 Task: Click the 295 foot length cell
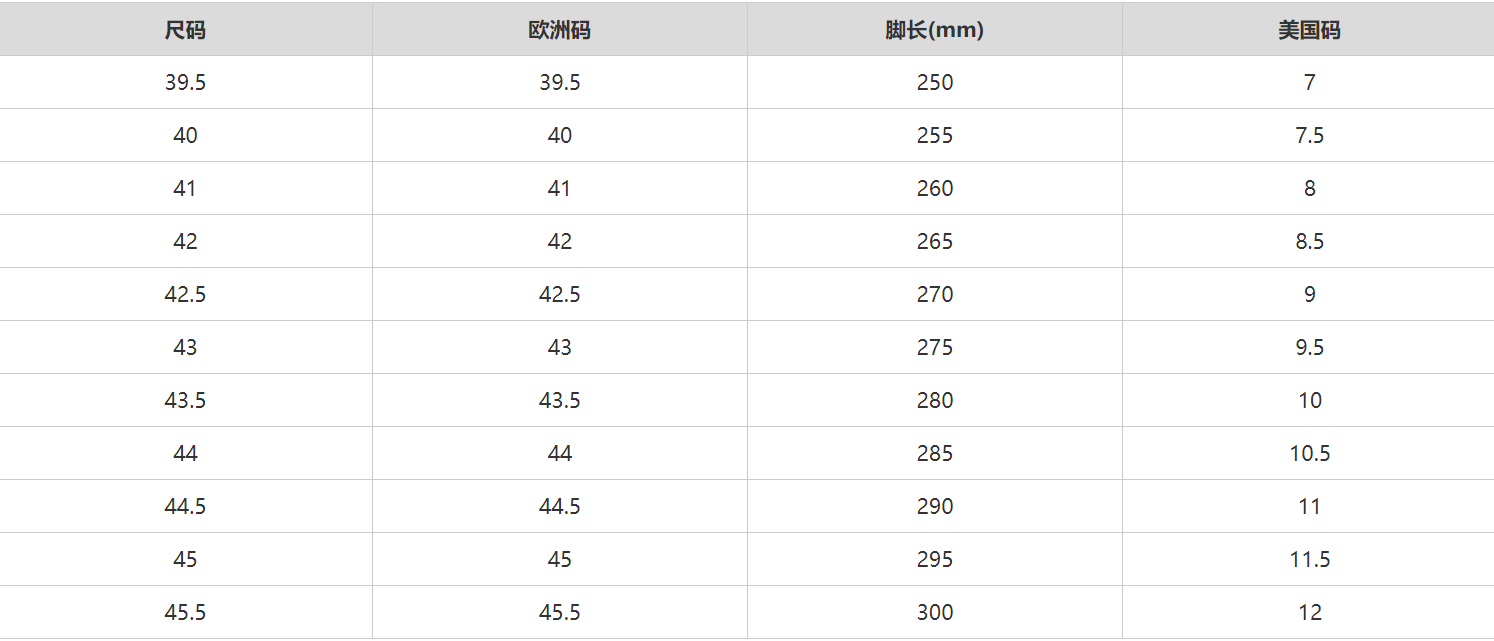[934, 559]
